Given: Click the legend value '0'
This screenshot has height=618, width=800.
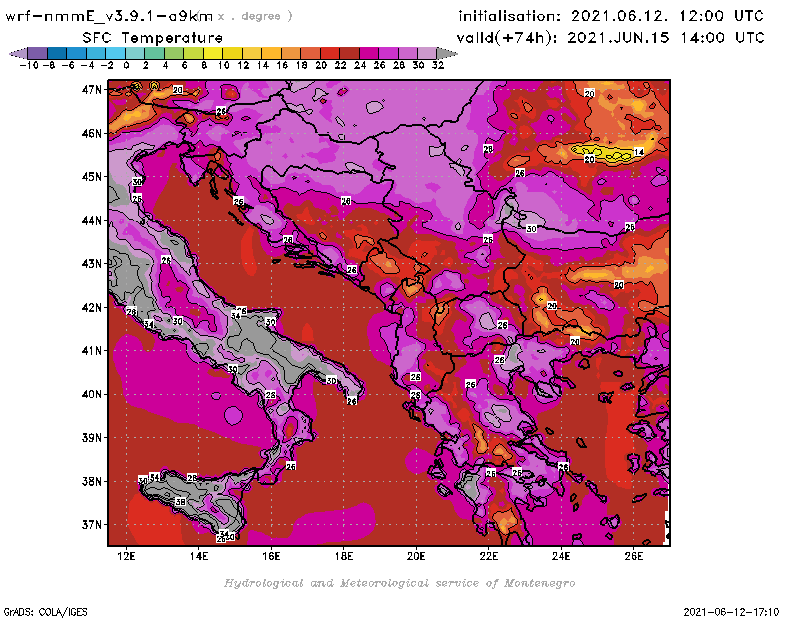Looking at the screenshot, I should tap(126, 65).
